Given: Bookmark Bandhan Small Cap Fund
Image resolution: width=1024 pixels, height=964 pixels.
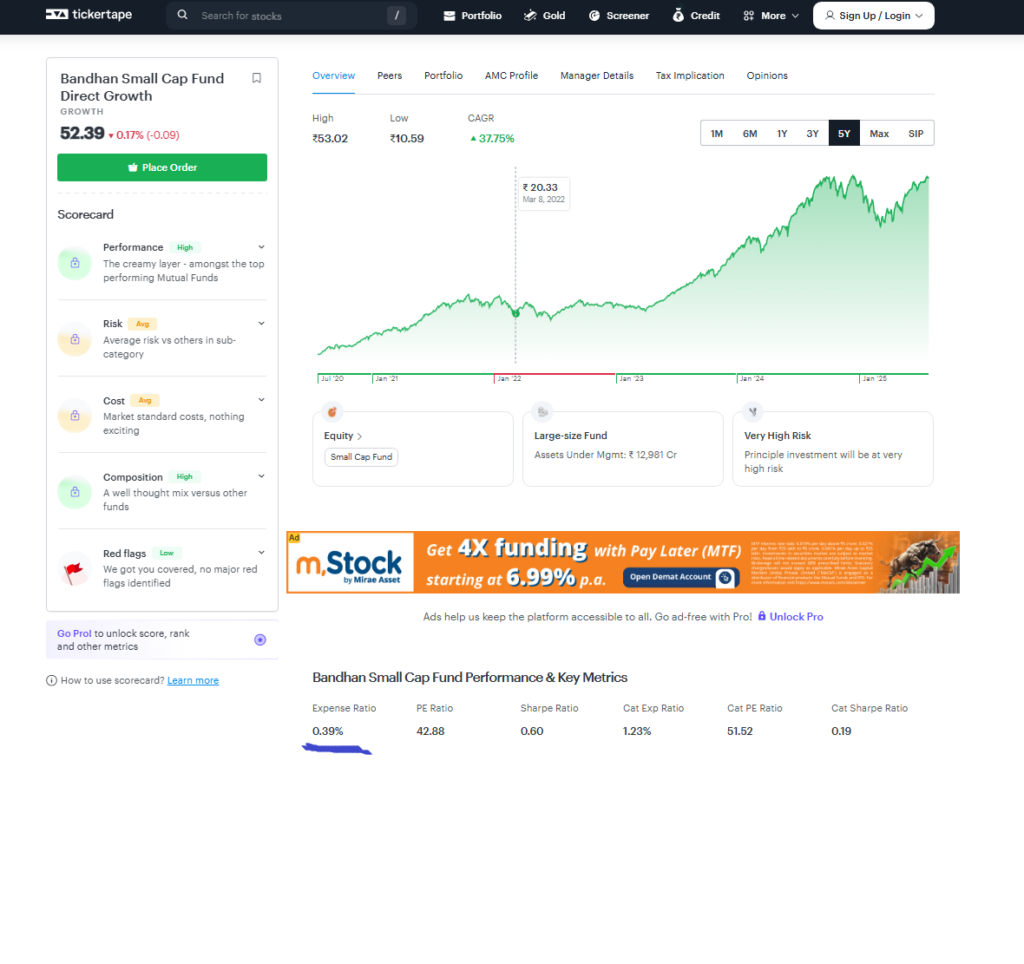Looking at the screenshot, I should tap(257, 78).
